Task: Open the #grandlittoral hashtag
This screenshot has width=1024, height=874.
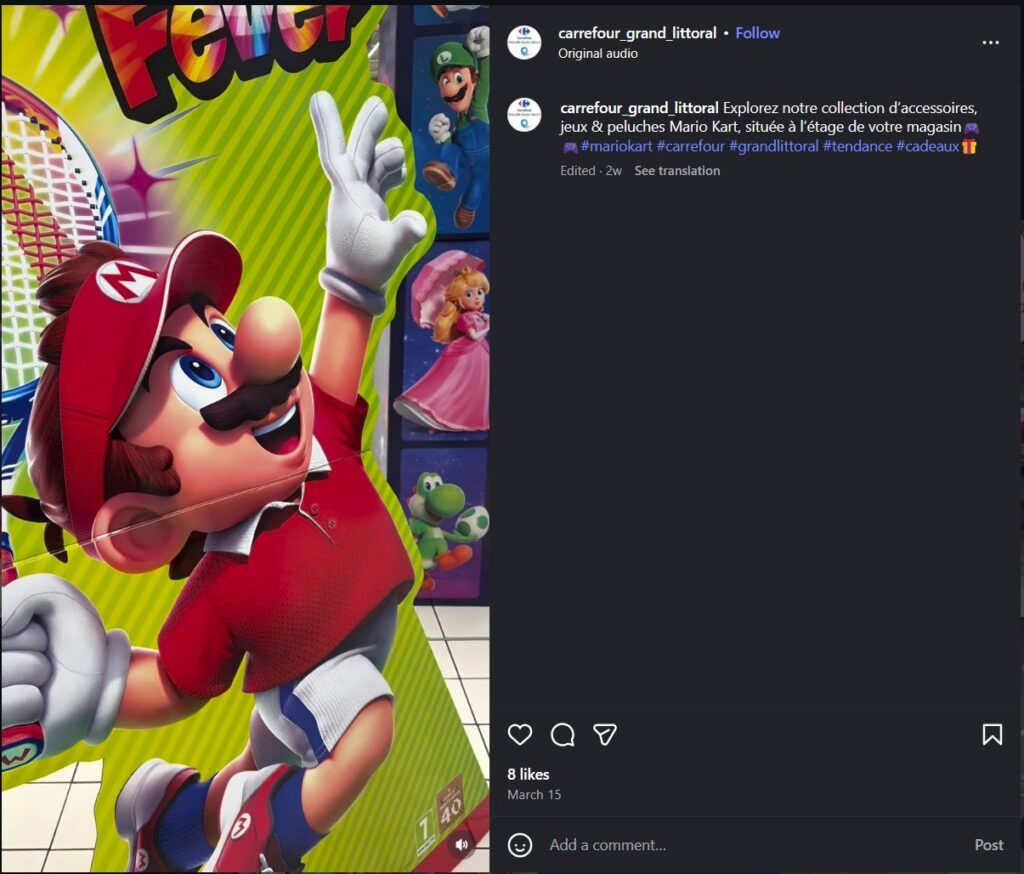Action: click(773, 147)
